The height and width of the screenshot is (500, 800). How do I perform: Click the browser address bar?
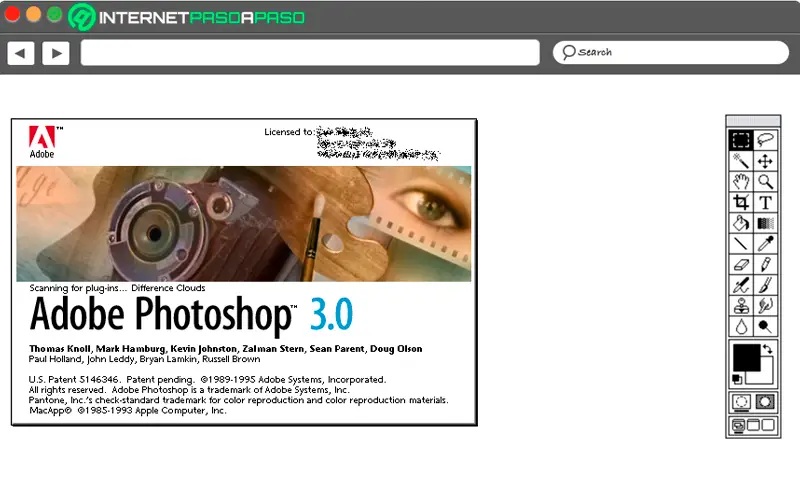310,53
